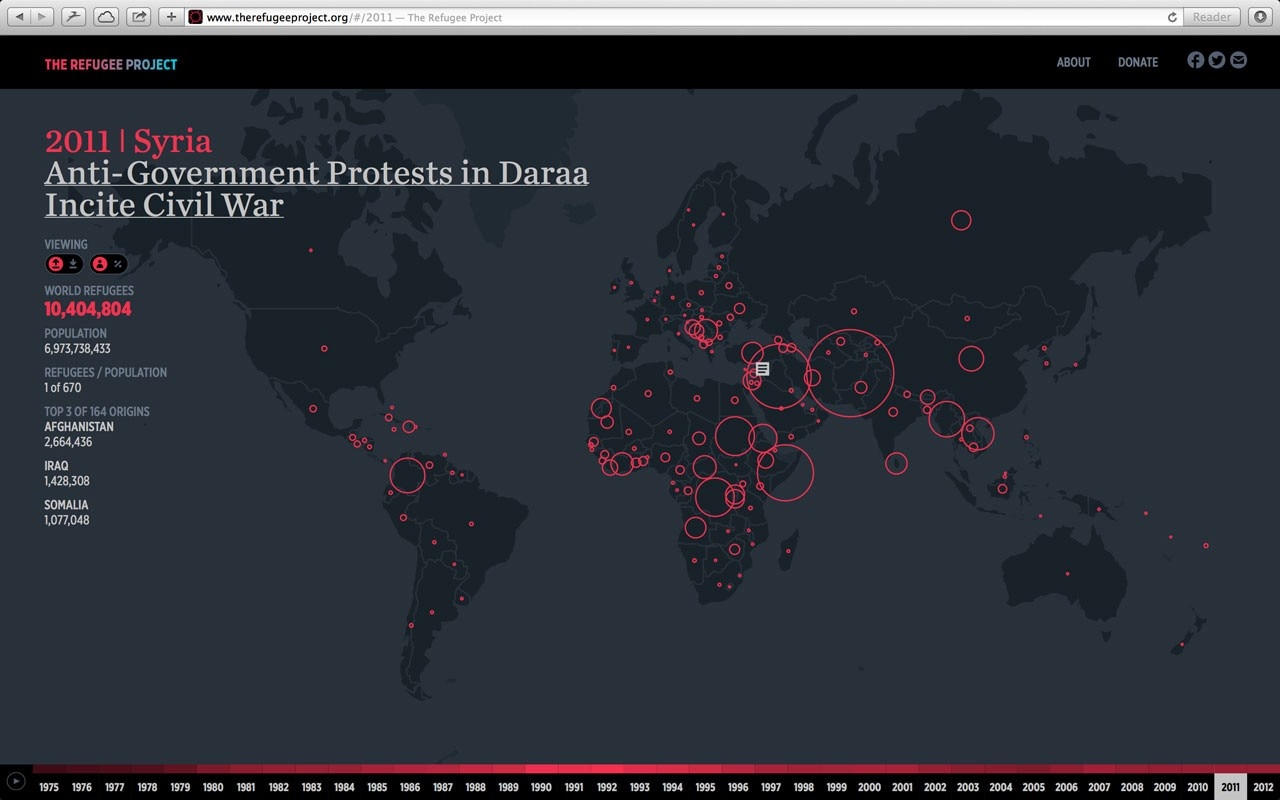Share the site on Facebook
The image size is (1280, 800).
pos(1195,60)
